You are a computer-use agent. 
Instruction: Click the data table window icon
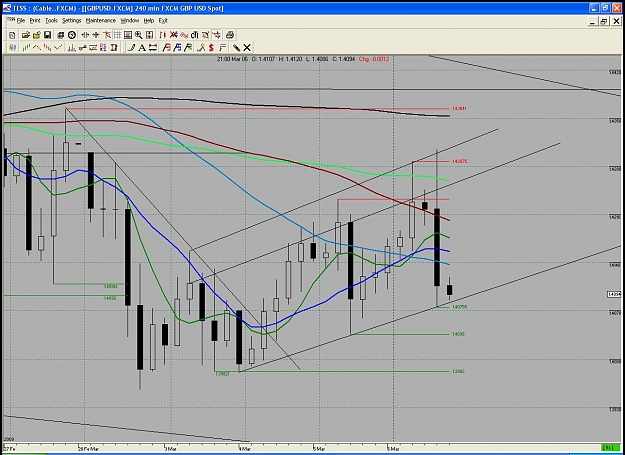[128, 35]
